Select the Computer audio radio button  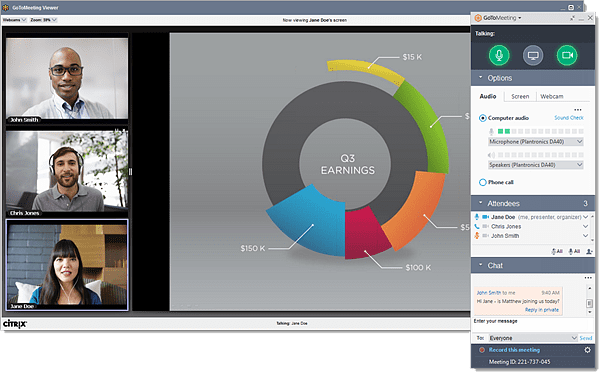click(483, 118)
